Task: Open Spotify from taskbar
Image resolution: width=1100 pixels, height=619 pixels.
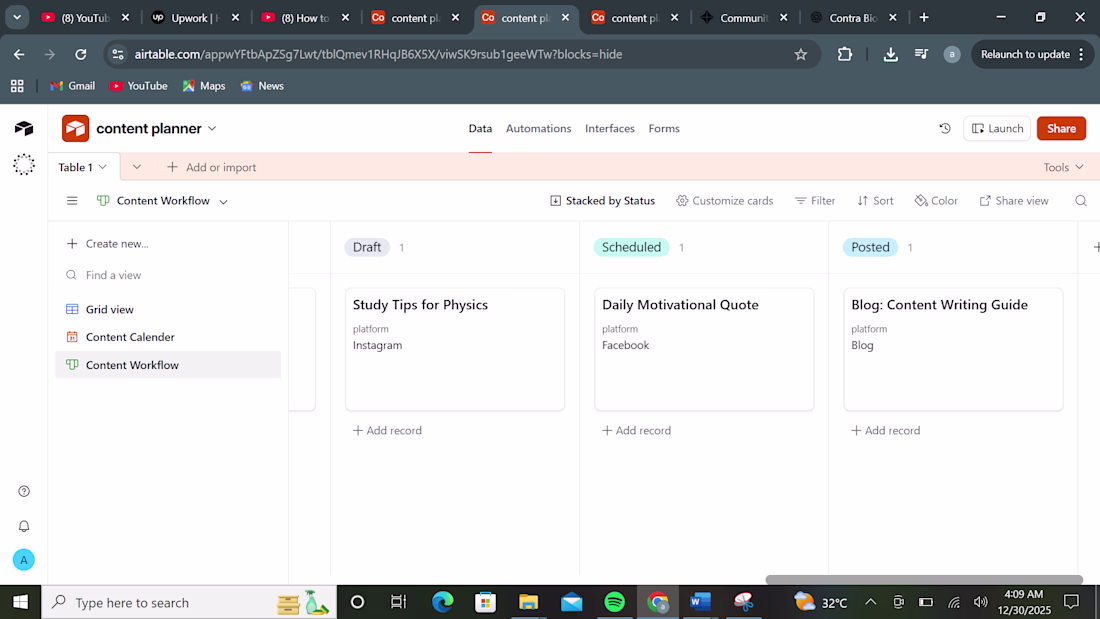Action: [x=615, y=602]
